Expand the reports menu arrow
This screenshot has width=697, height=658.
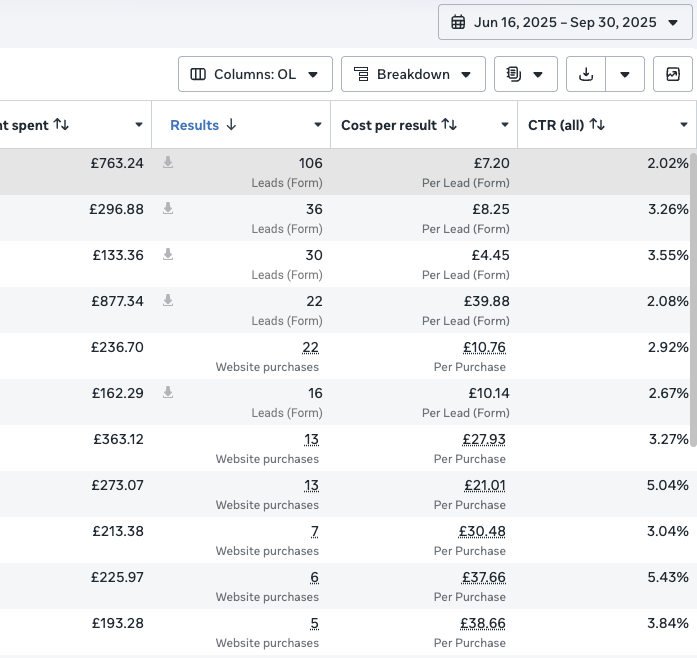[538, 75]
